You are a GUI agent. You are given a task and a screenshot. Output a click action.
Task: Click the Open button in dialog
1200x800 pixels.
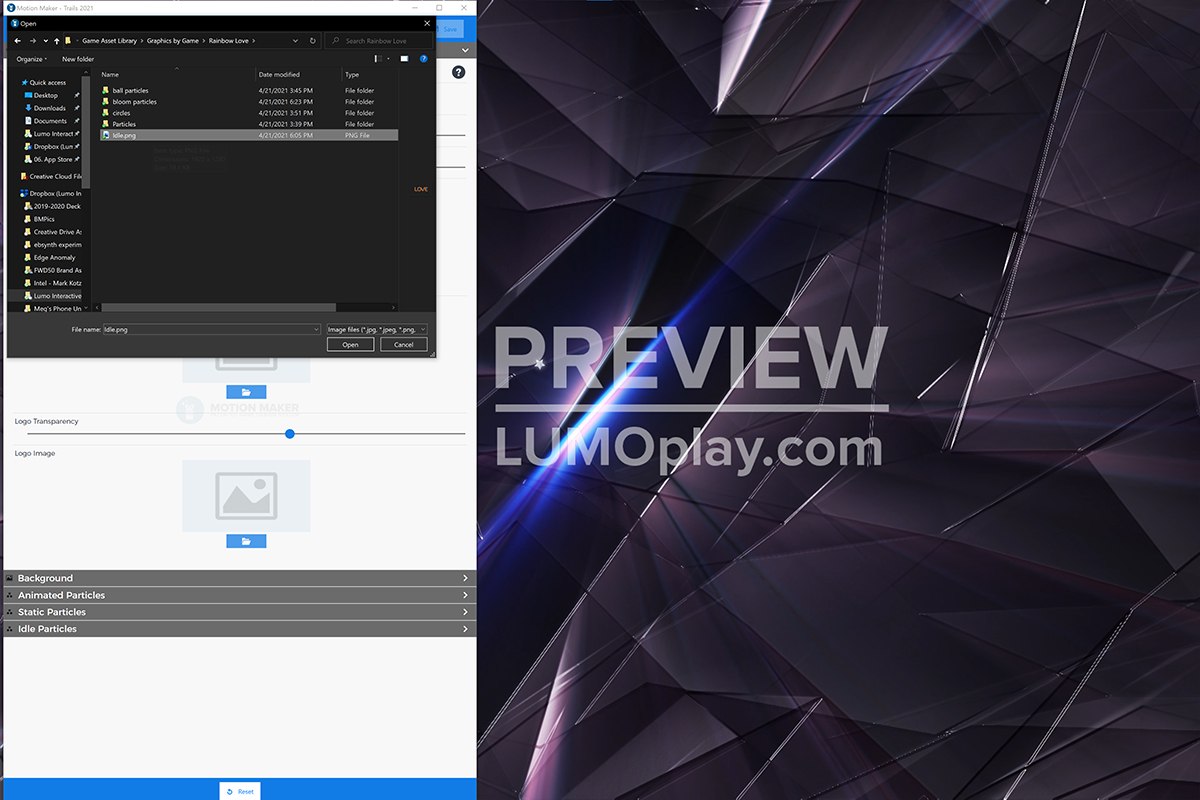[x=350, y=345]
